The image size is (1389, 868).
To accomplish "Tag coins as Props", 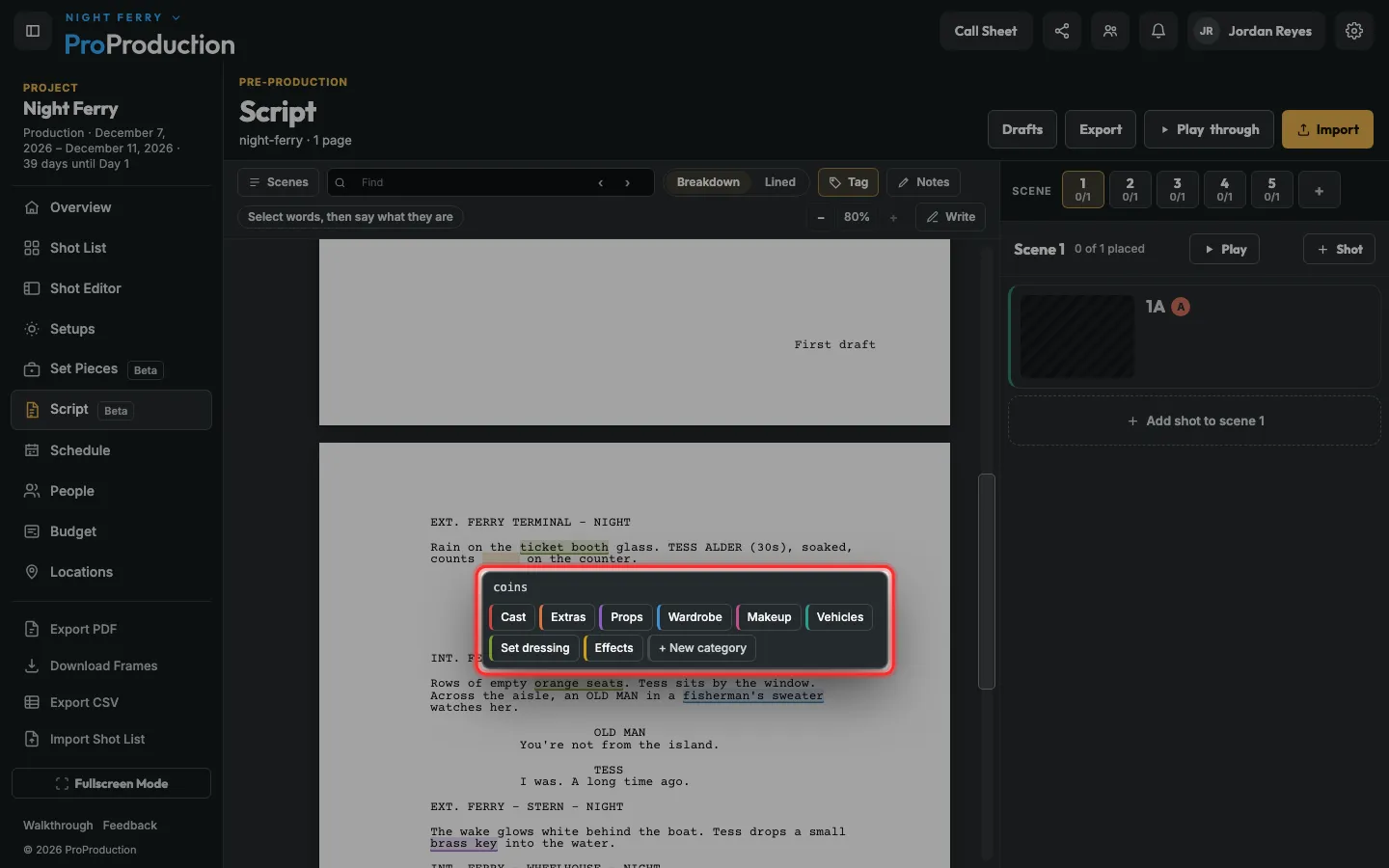I will 626,617.
